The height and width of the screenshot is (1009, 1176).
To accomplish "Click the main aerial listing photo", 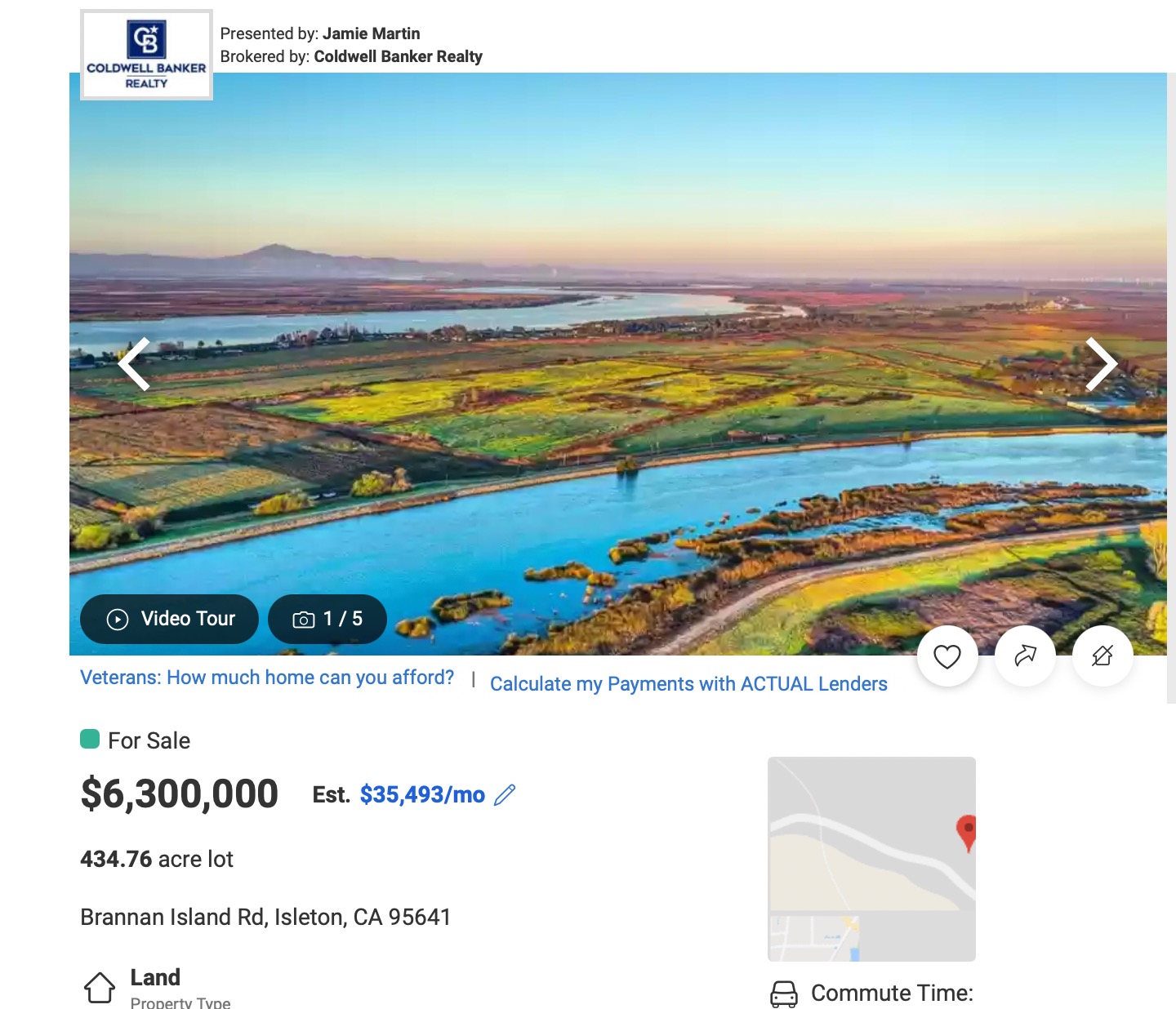I will (x=618, y=364).
